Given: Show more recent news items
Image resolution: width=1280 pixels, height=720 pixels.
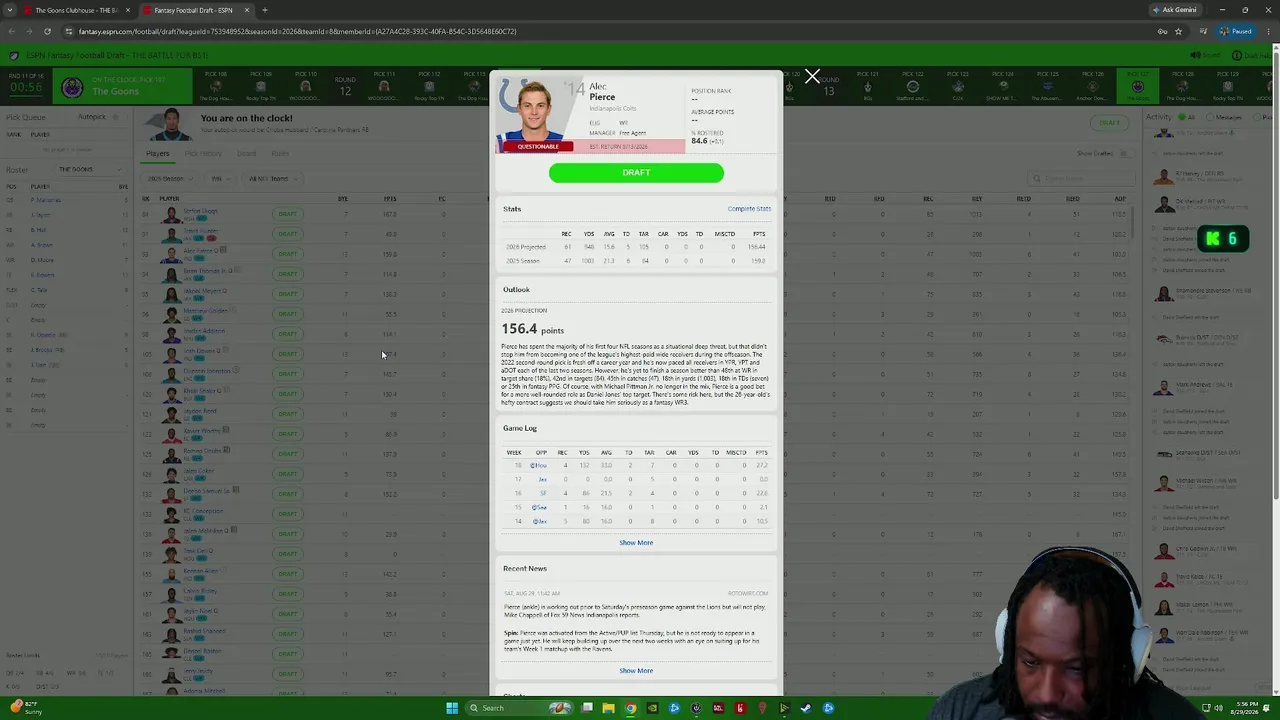Looking at the screenshot, I should [636, 671].
